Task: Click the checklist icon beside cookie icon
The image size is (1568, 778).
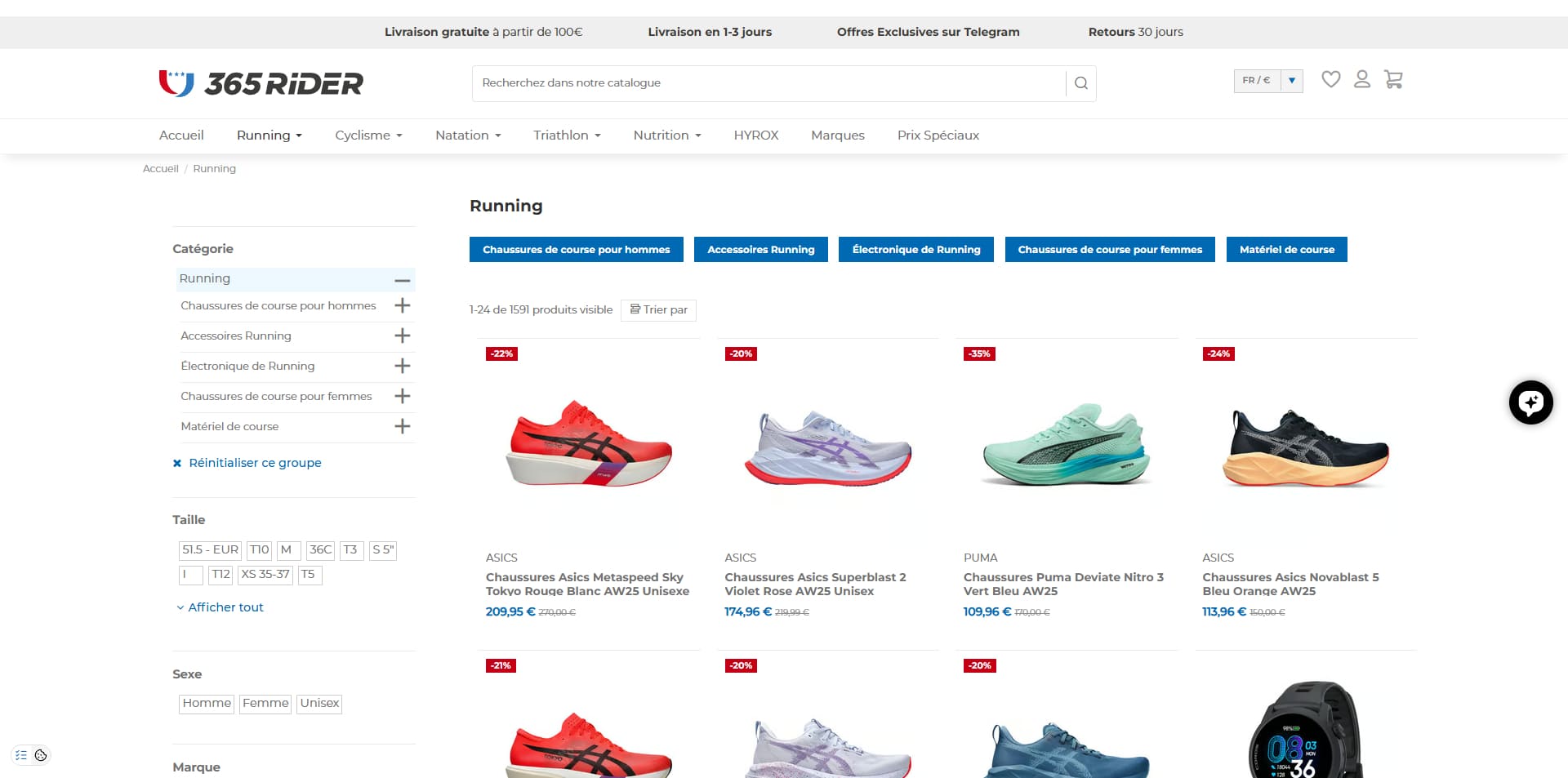Action: (21, 755)
